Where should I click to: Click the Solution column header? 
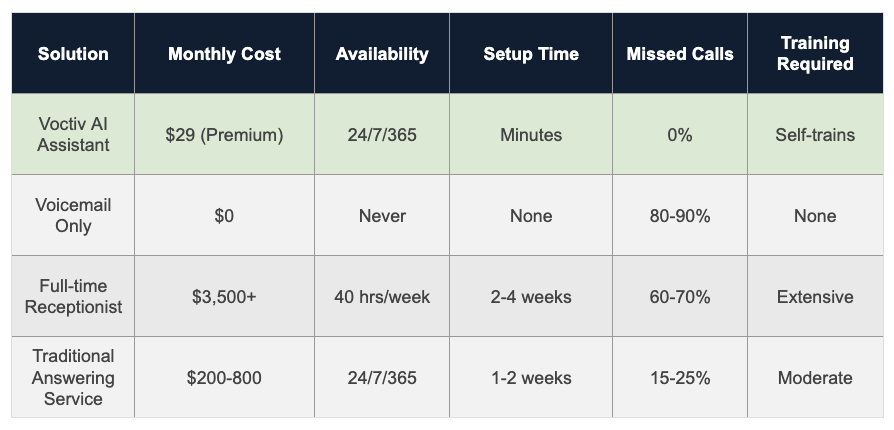click(73, 54)
